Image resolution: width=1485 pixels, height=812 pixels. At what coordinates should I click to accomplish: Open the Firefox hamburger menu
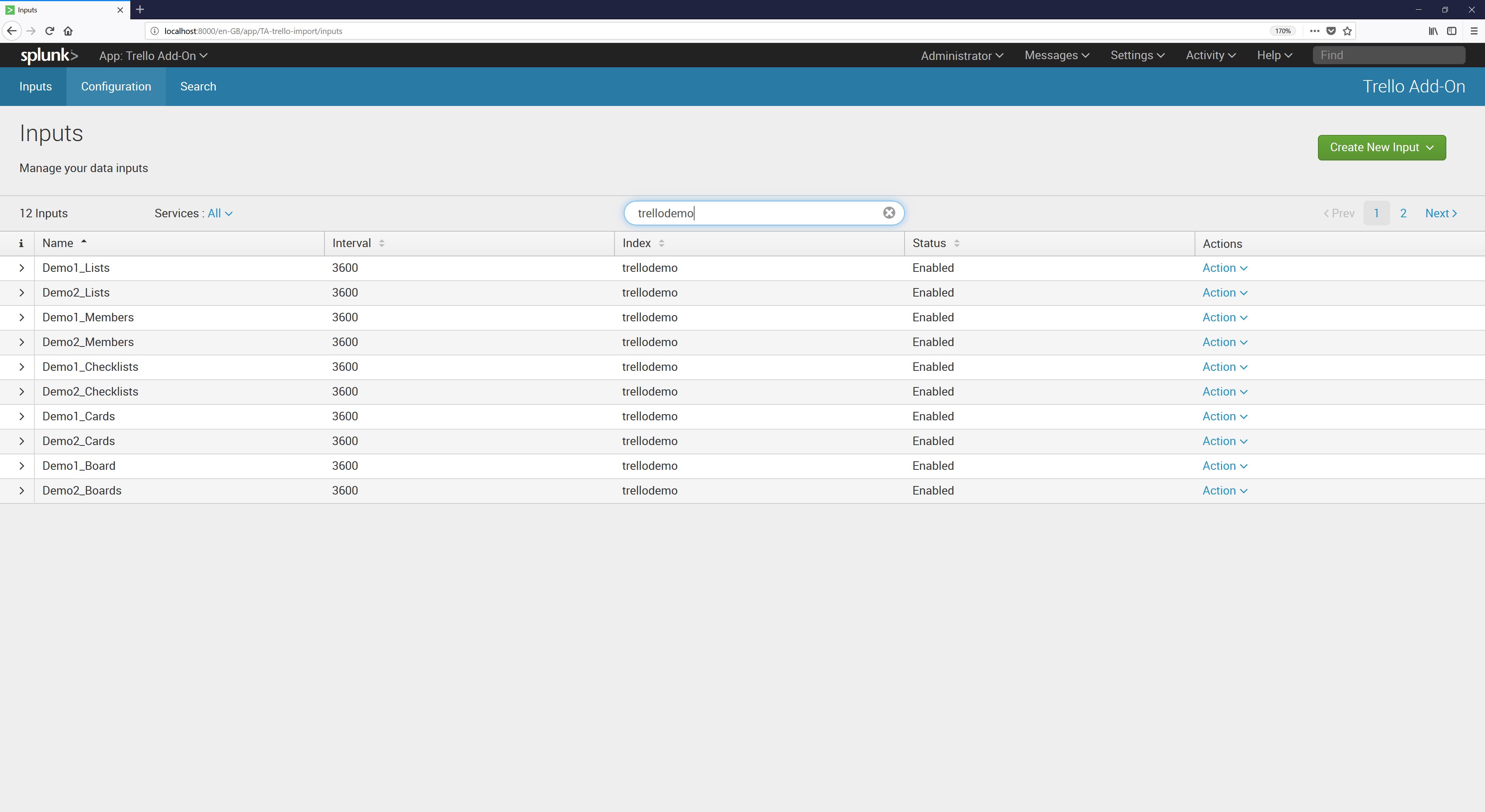(1474, 31)
